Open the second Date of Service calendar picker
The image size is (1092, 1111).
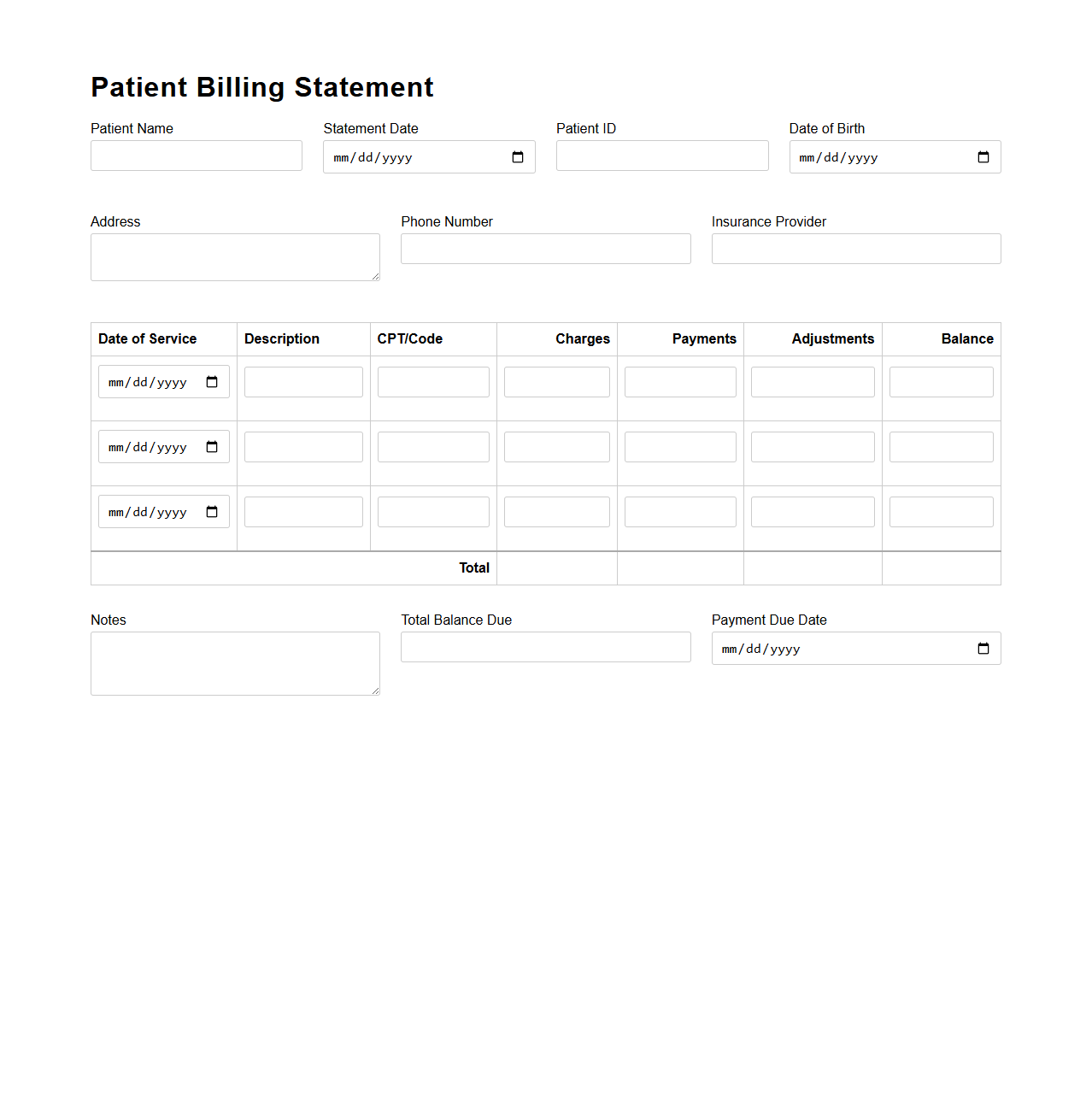point(212,446)
